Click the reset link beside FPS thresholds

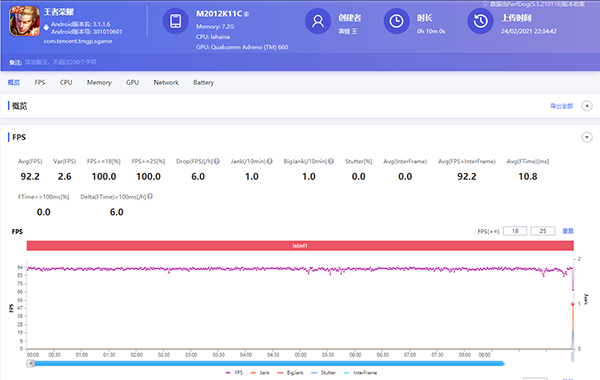568,231
